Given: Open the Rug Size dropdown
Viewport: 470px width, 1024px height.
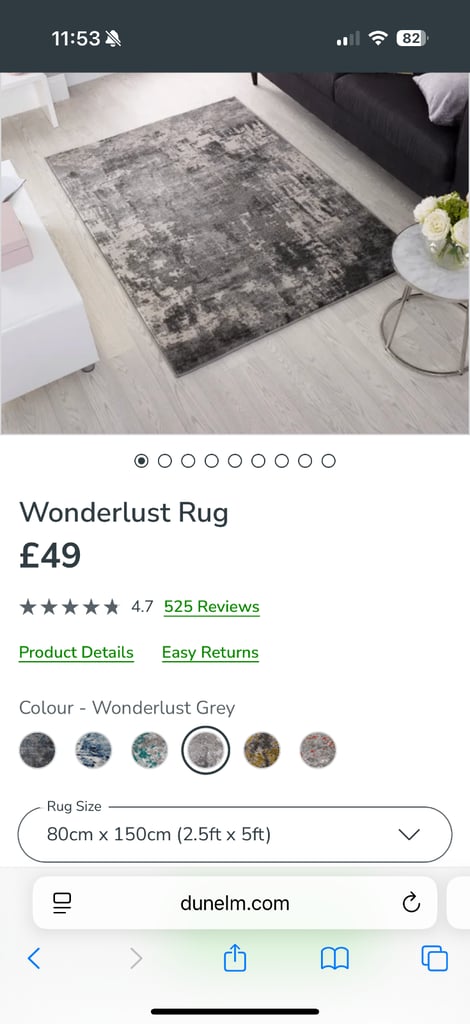Looking at the screenshot, I should point(235,834).
